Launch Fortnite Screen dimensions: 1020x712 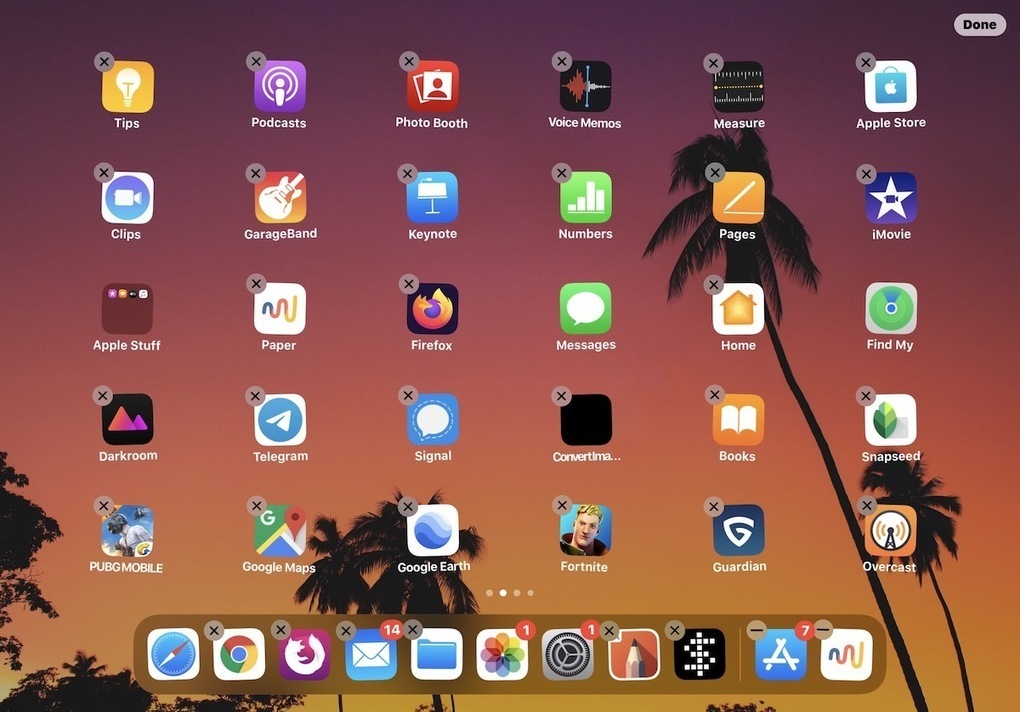tap(585, 531)
